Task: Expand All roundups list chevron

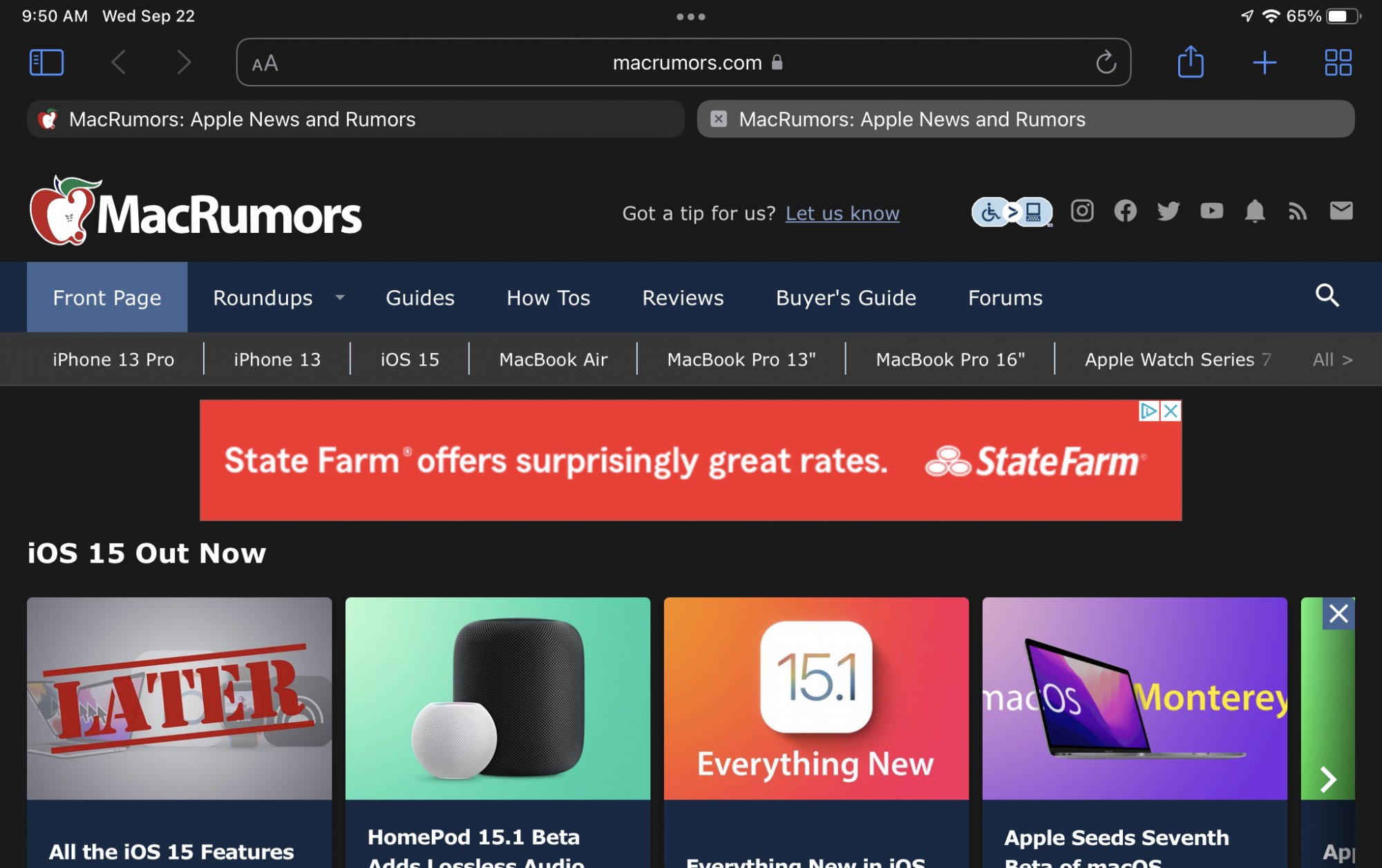Action: tap(1332, 359)
